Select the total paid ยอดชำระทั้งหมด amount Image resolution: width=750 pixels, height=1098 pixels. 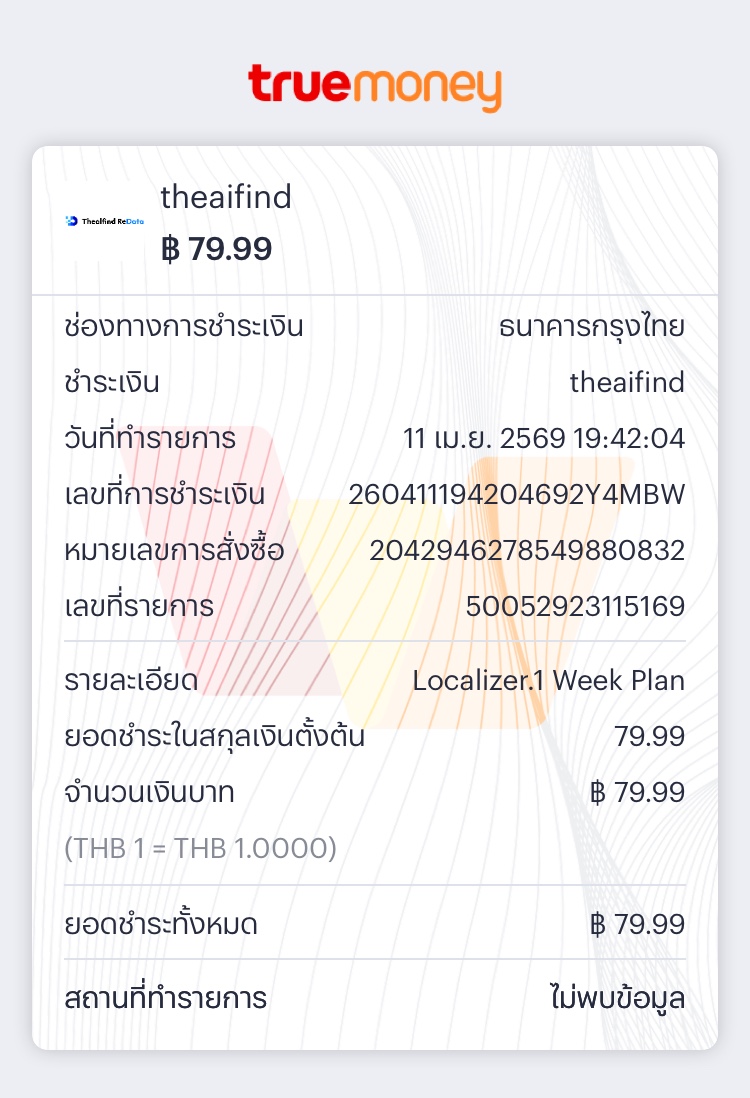[x=637, y=924]
